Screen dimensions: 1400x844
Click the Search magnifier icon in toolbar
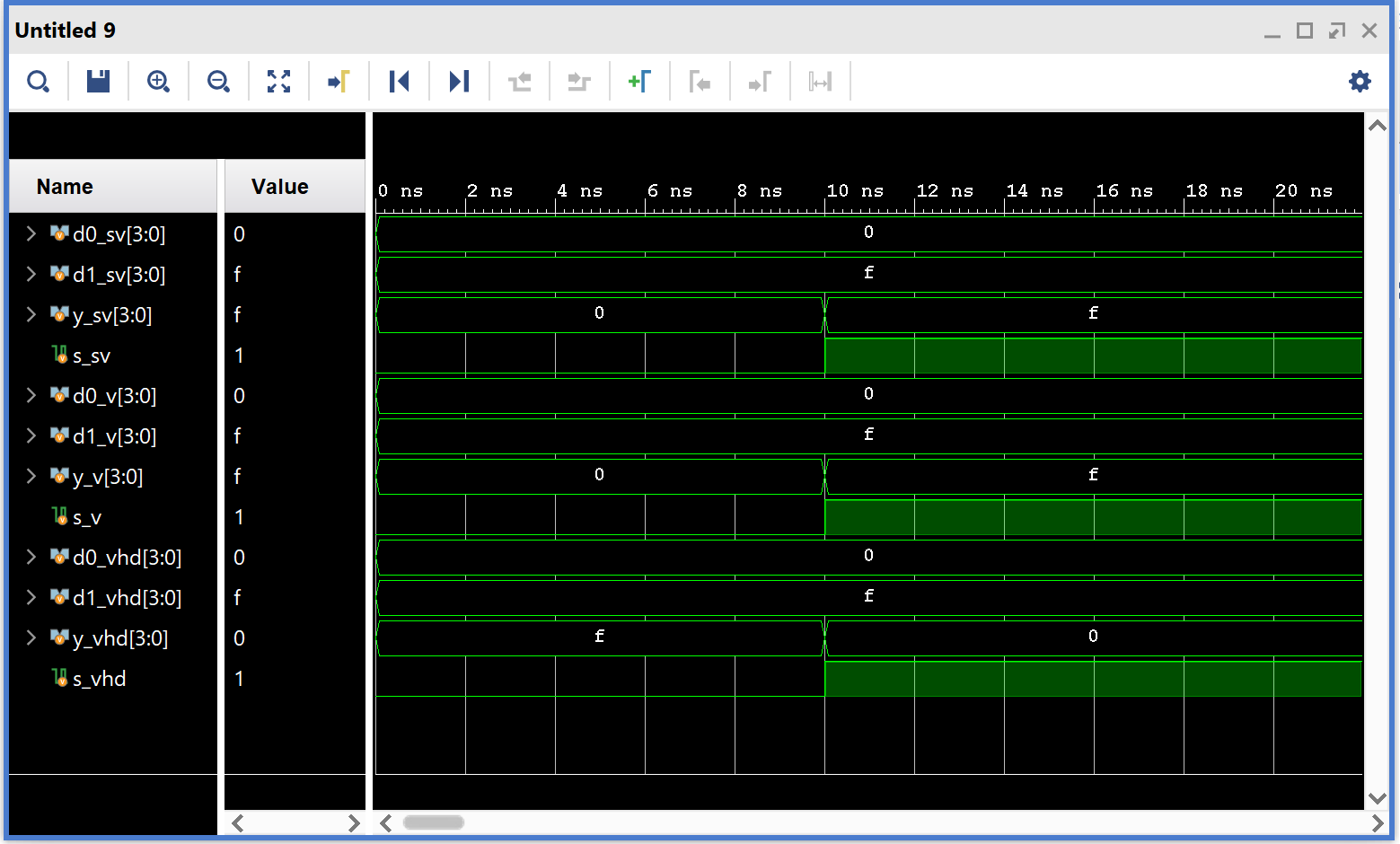[x=38, y=82]
